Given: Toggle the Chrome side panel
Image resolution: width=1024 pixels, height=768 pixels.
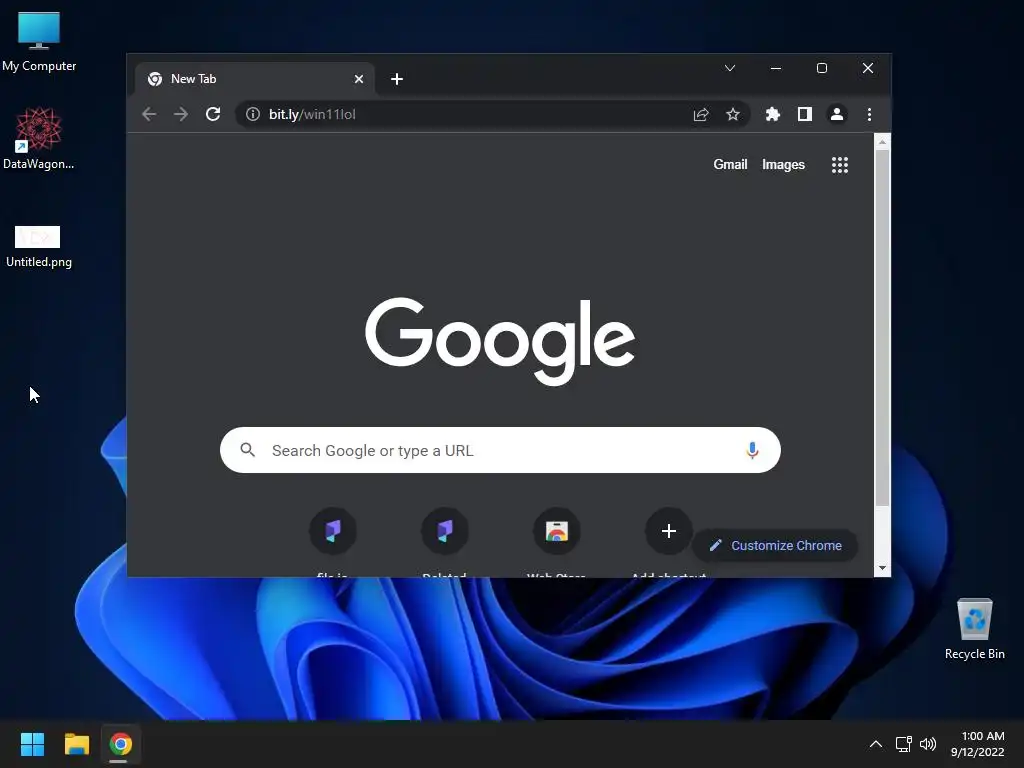Looking at the screenshot, I should pyautogui.click(x=805, y=114).
